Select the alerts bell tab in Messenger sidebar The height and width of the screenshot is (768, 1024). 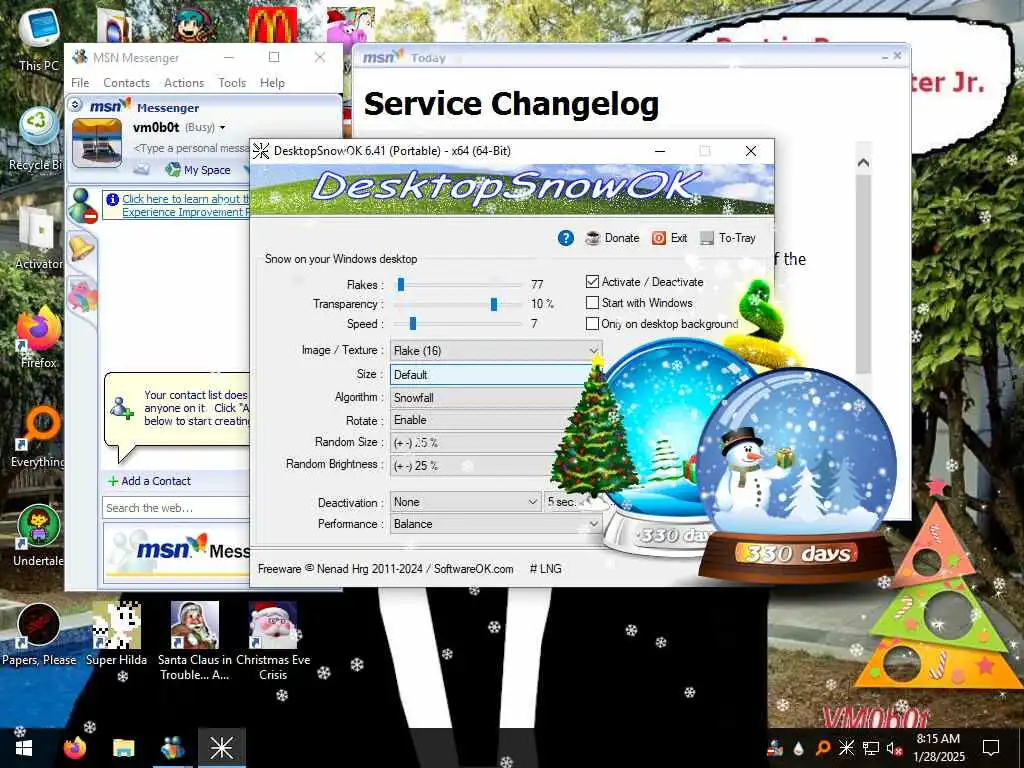tap(82, 249)
